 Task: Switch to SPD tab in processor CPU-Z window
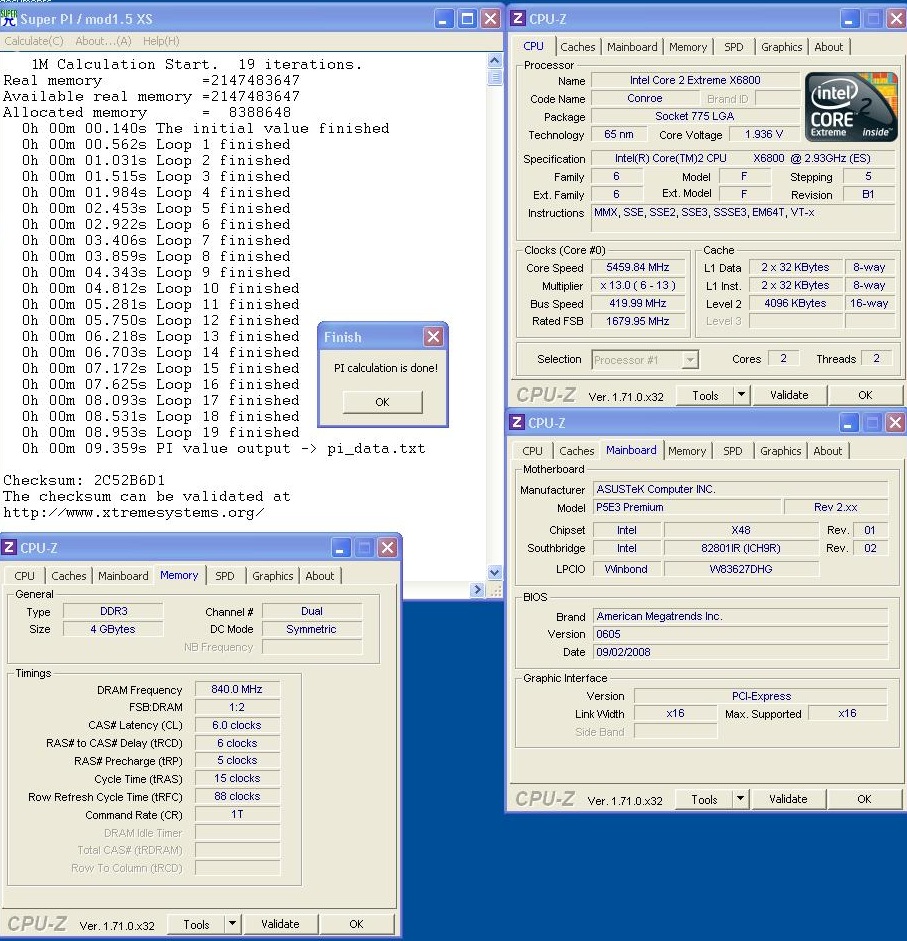coord(733,47)
